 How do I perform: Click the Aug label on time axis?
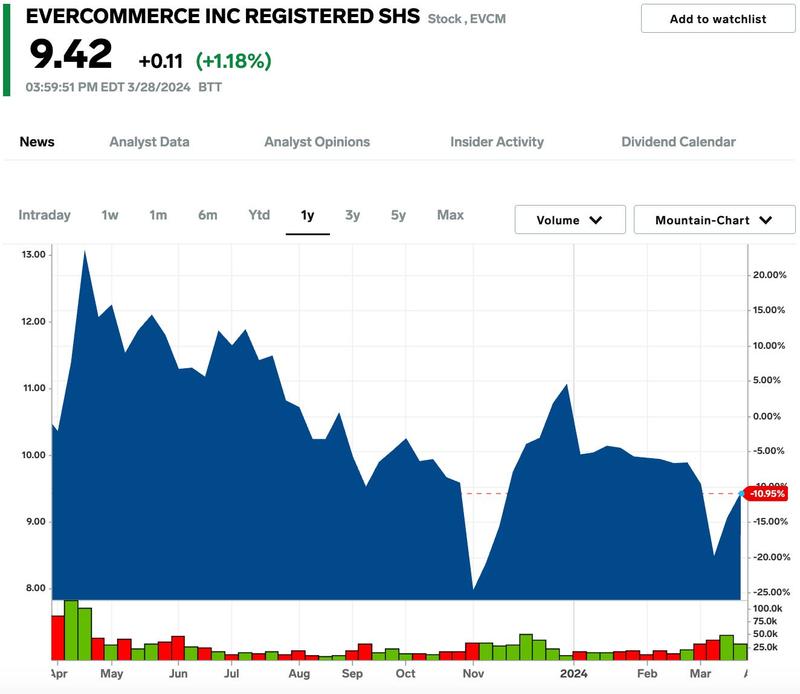299,674
